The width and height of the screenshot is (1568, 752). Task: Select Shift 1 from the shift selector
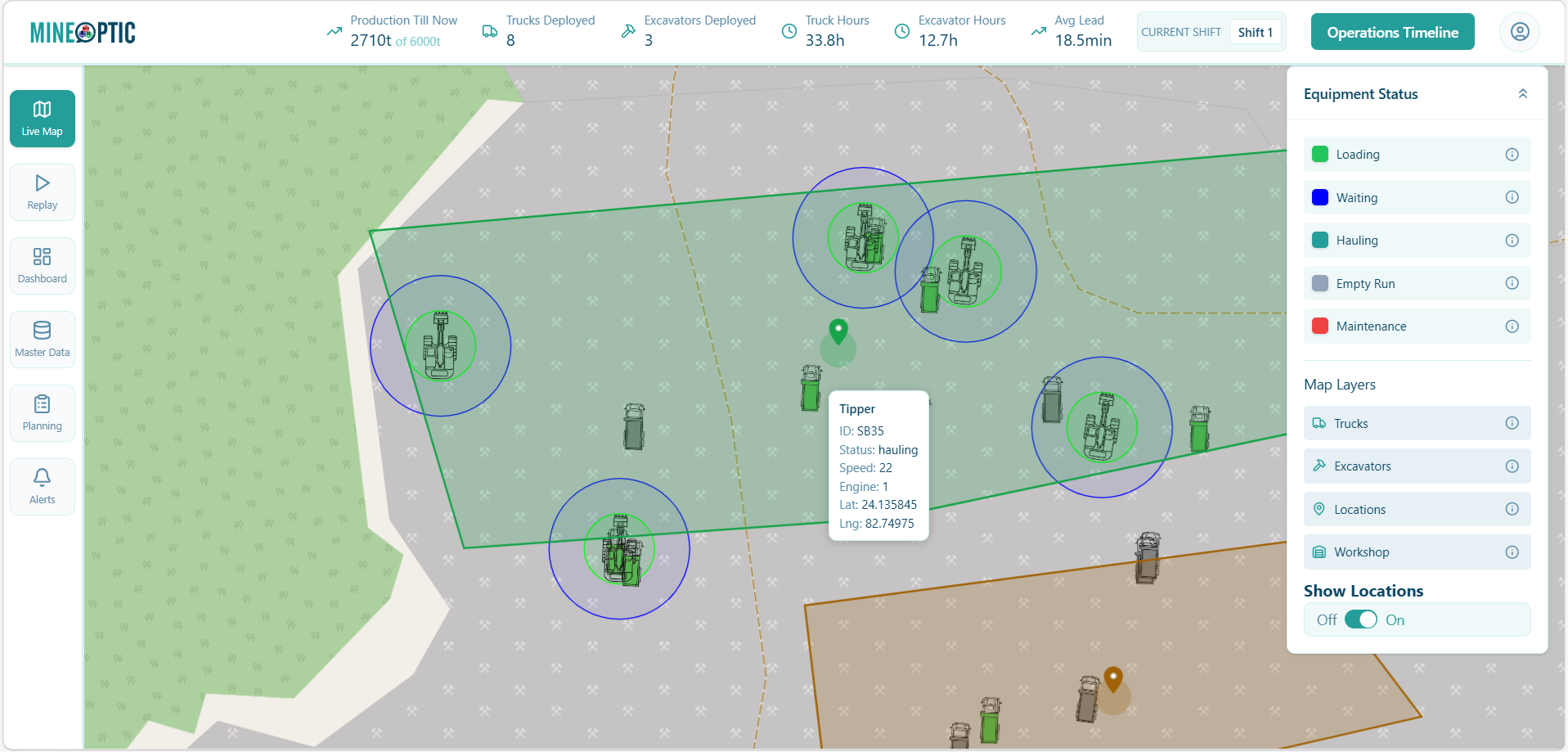(x=1255, y=32)
